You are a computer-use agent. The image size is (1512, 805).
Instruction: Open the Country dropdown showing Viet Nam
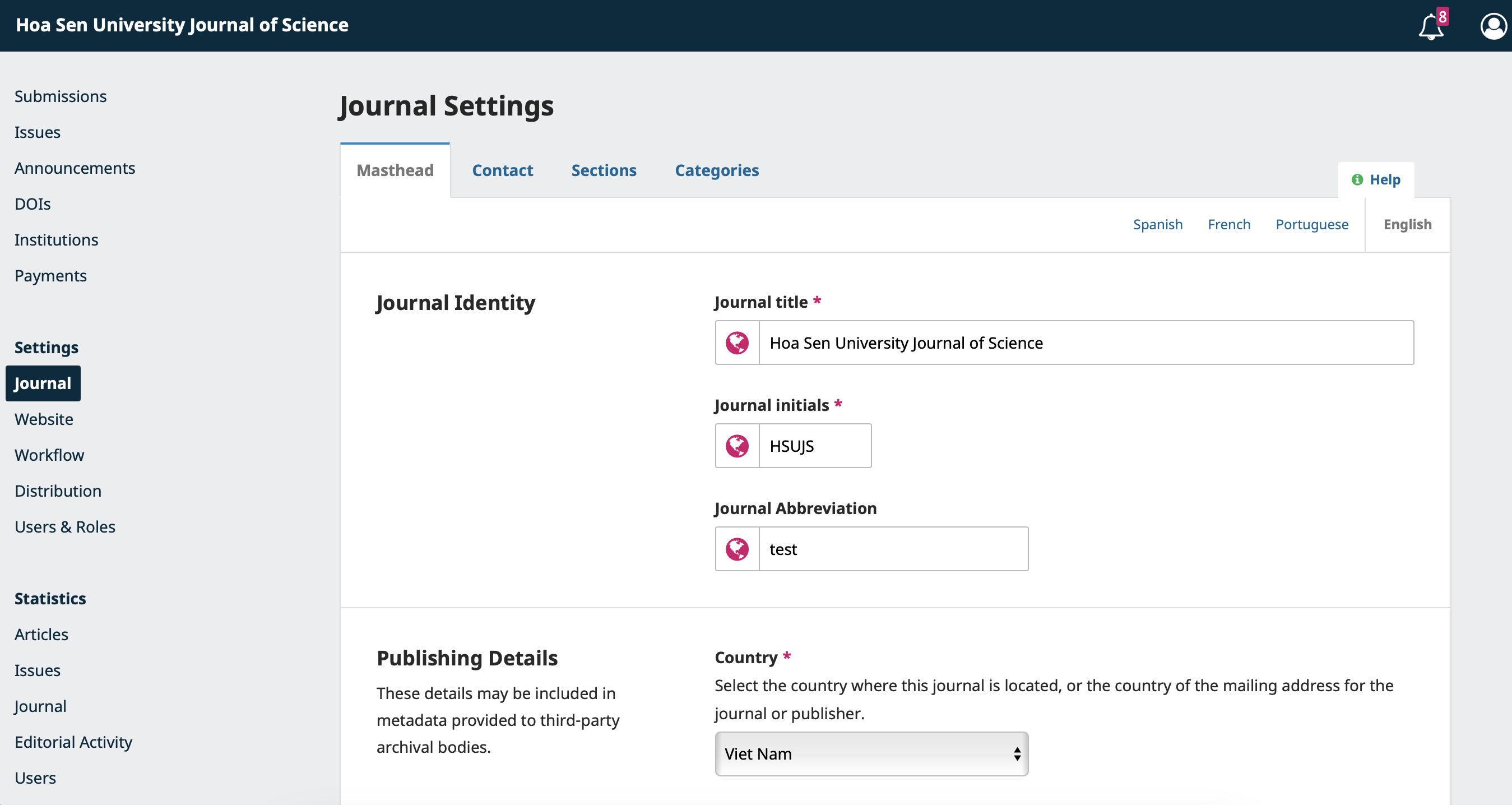tap(871, 754)
